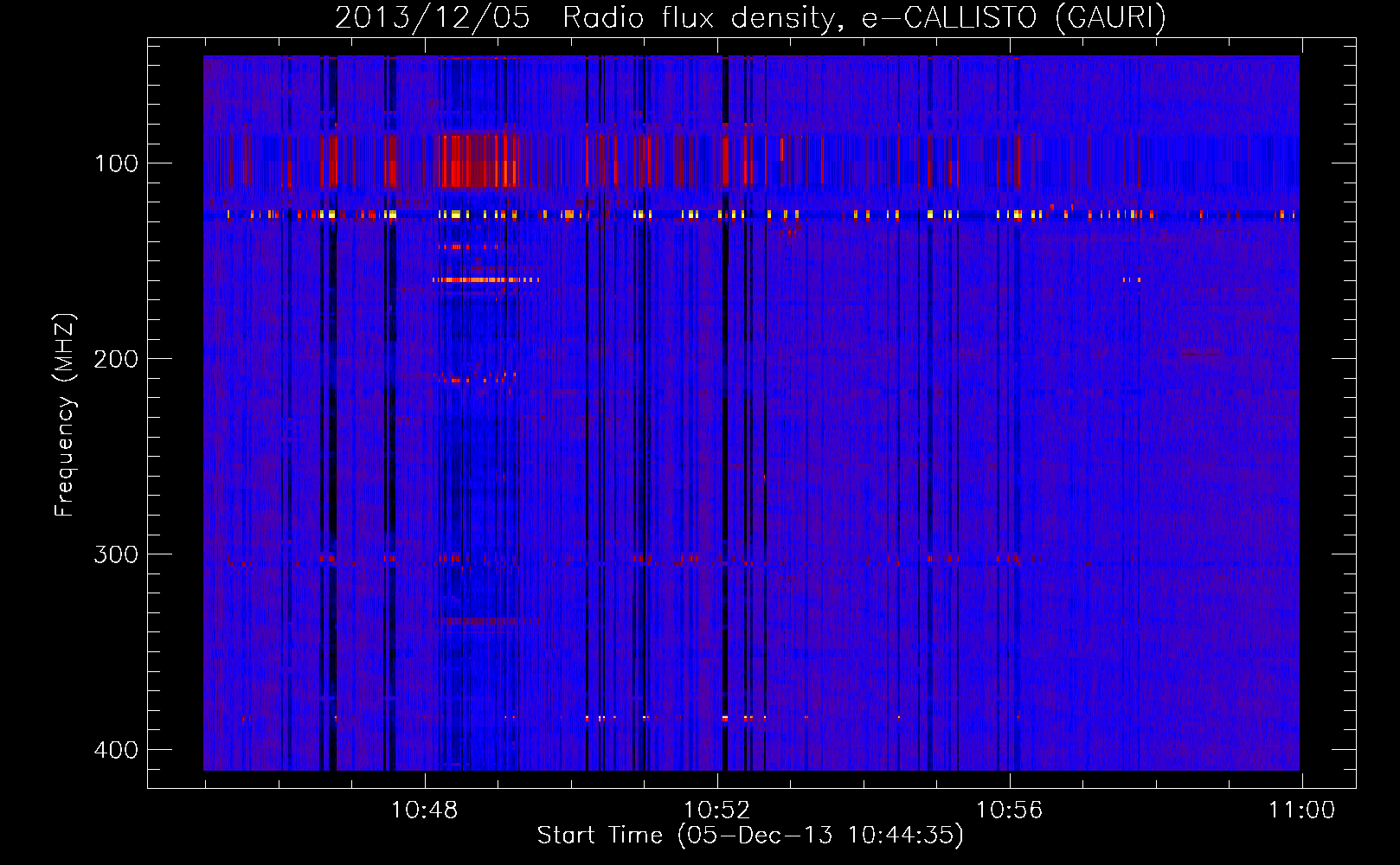Click the '200' frequency tick label

pyautogui.click(x=116, y=359)
